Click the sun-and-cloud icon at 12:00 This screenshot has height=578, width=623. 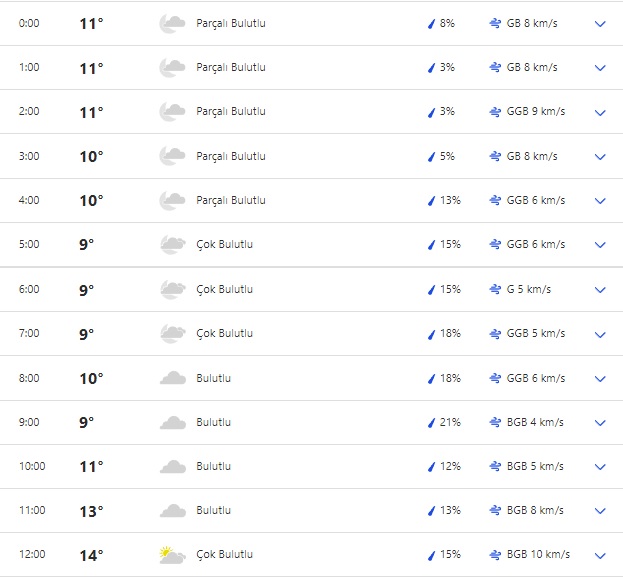(172, 555)
